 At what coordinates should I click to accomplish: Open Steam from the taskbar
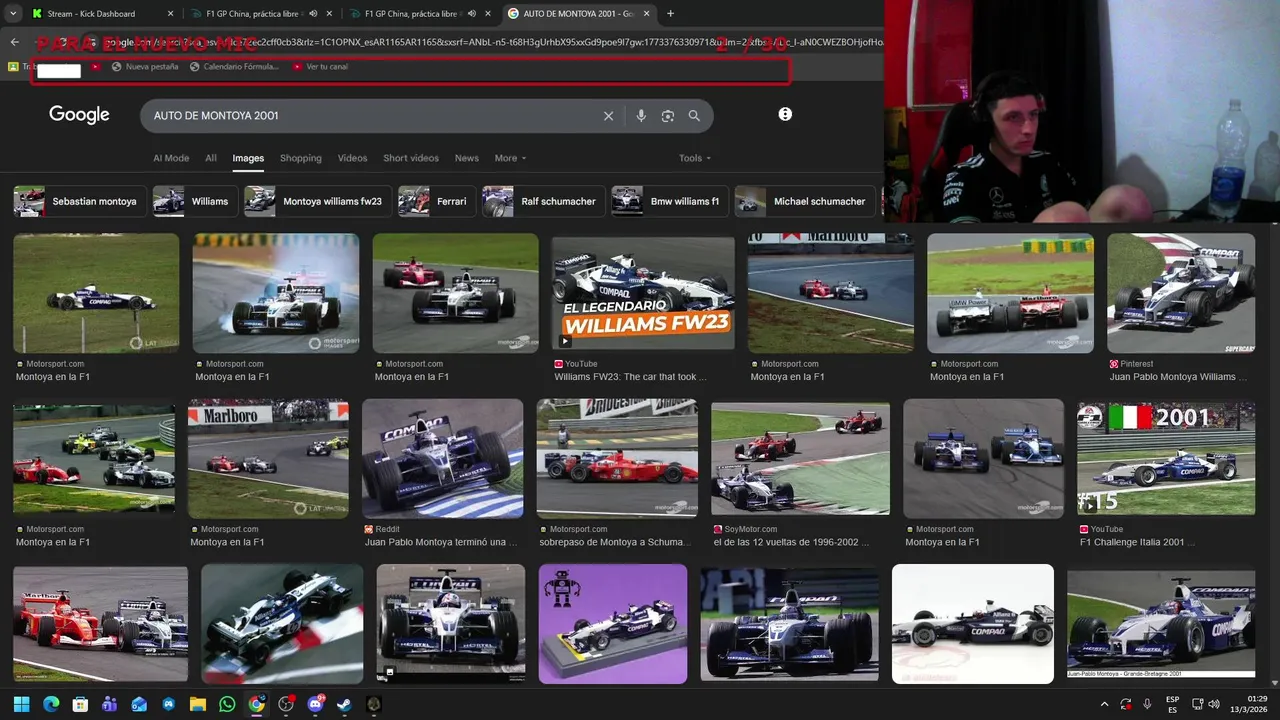point(344,704)
